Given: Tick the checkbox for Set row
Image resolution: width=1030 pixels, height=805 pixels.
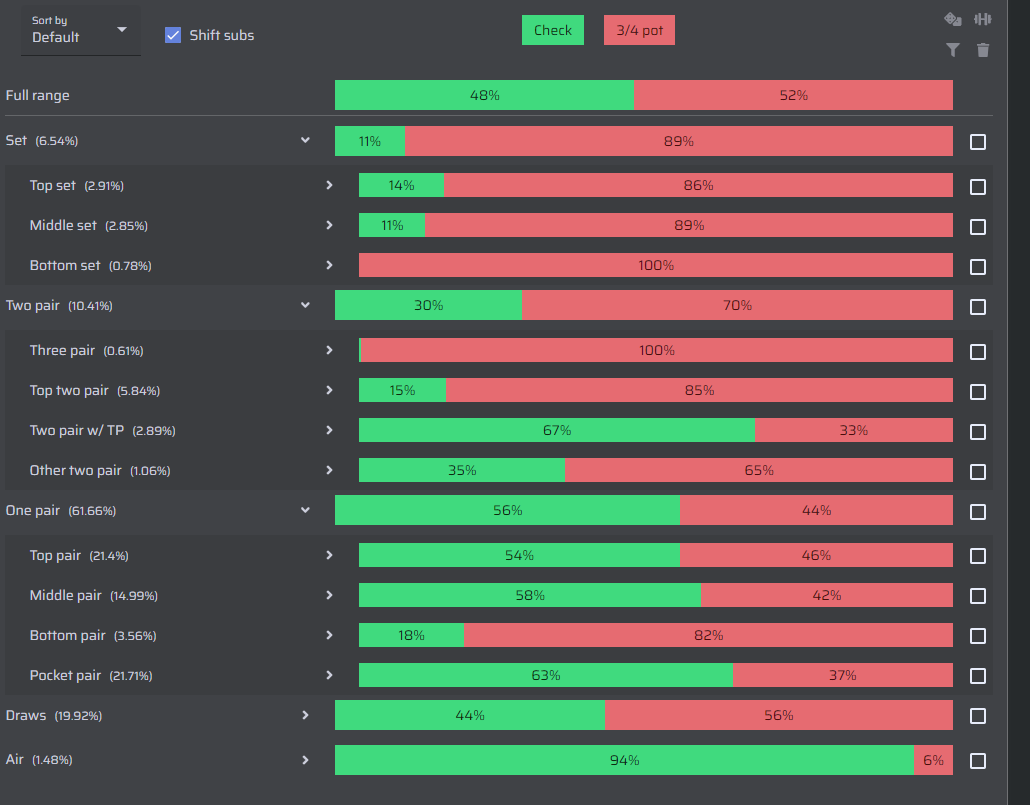Looking at the screenshot, I should (x=977, y=142).
